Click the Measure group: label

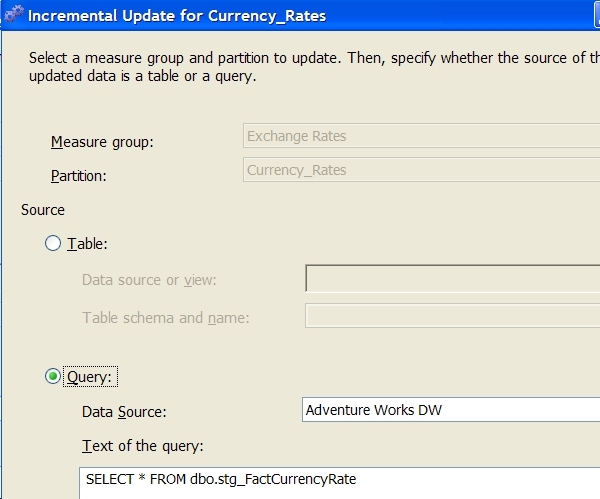click(x=102, y=142)
